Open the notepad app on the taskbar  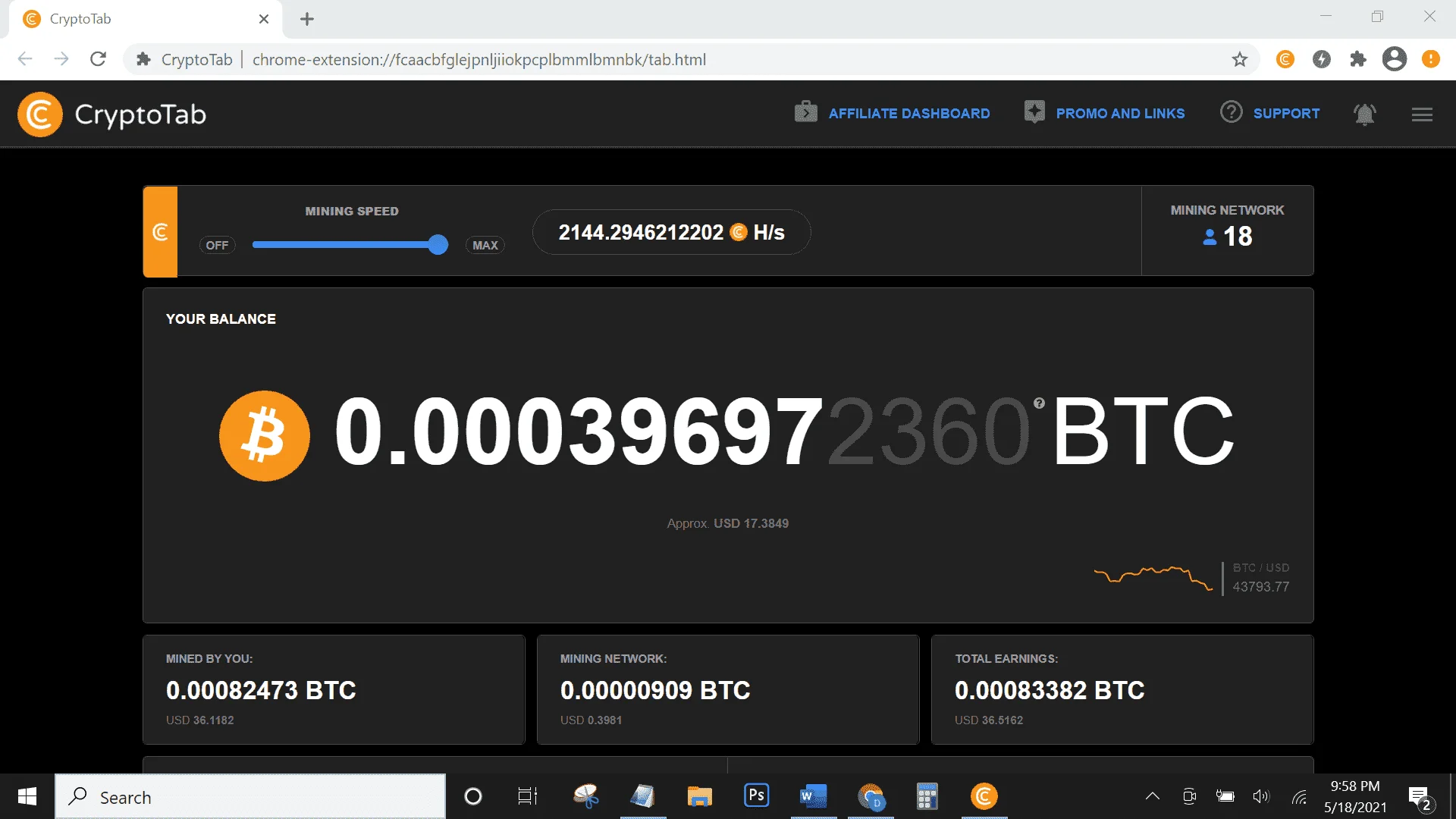point(643,796)
